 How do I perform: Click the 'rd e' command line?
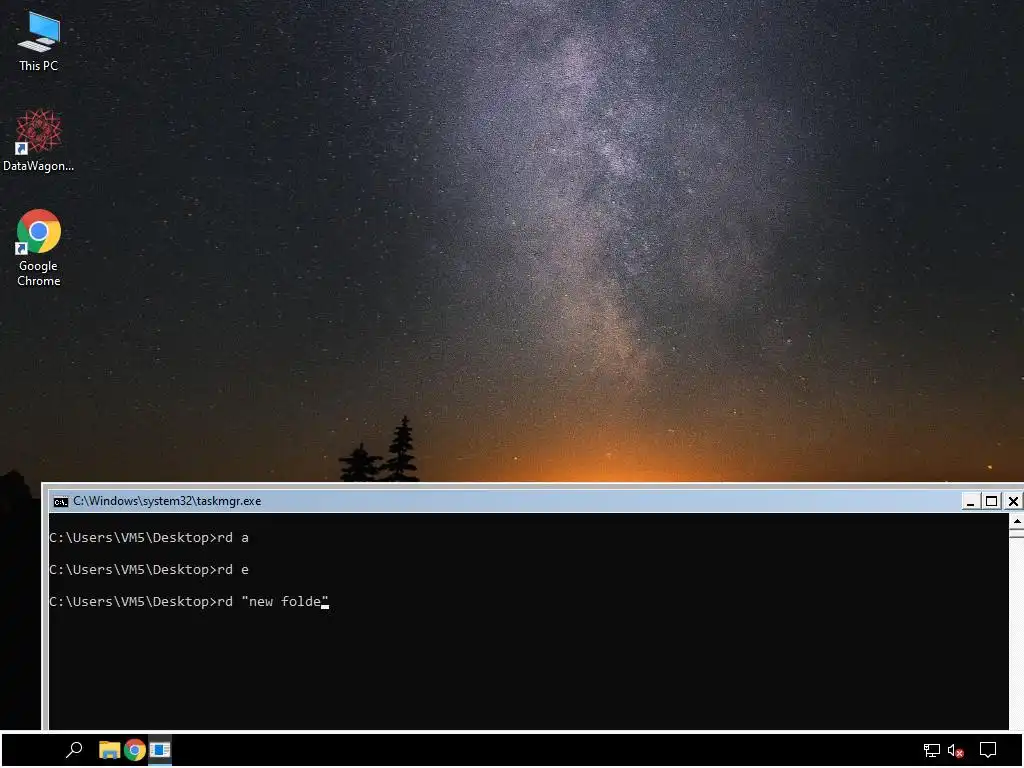(x=149, y=569)
